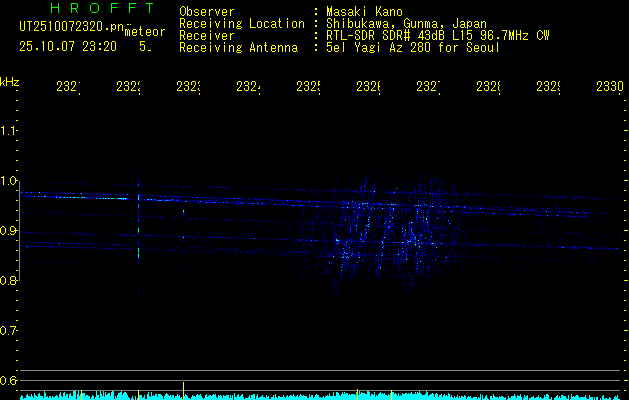Click the 0.7 frequency axis label
Image resolution: width=629 pixels, height=400 pixels.
coord(8,331)
